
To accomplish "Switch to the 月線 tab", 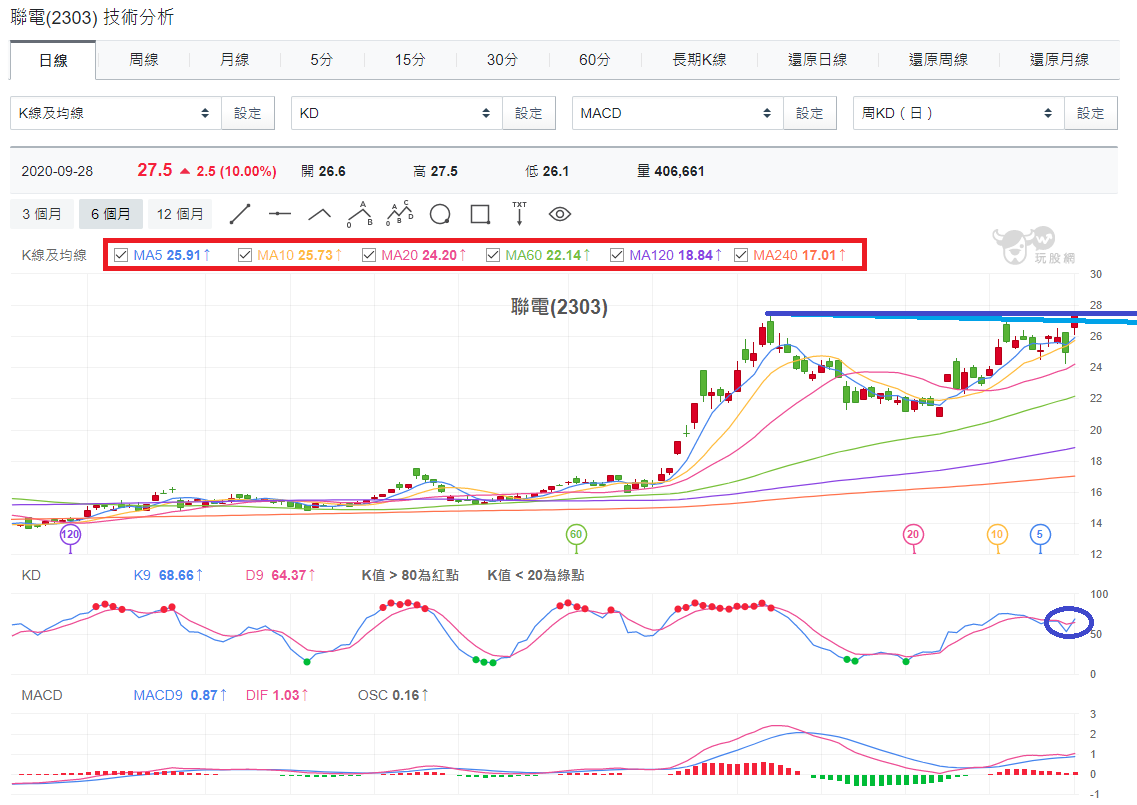I will (x=234, y=59).
